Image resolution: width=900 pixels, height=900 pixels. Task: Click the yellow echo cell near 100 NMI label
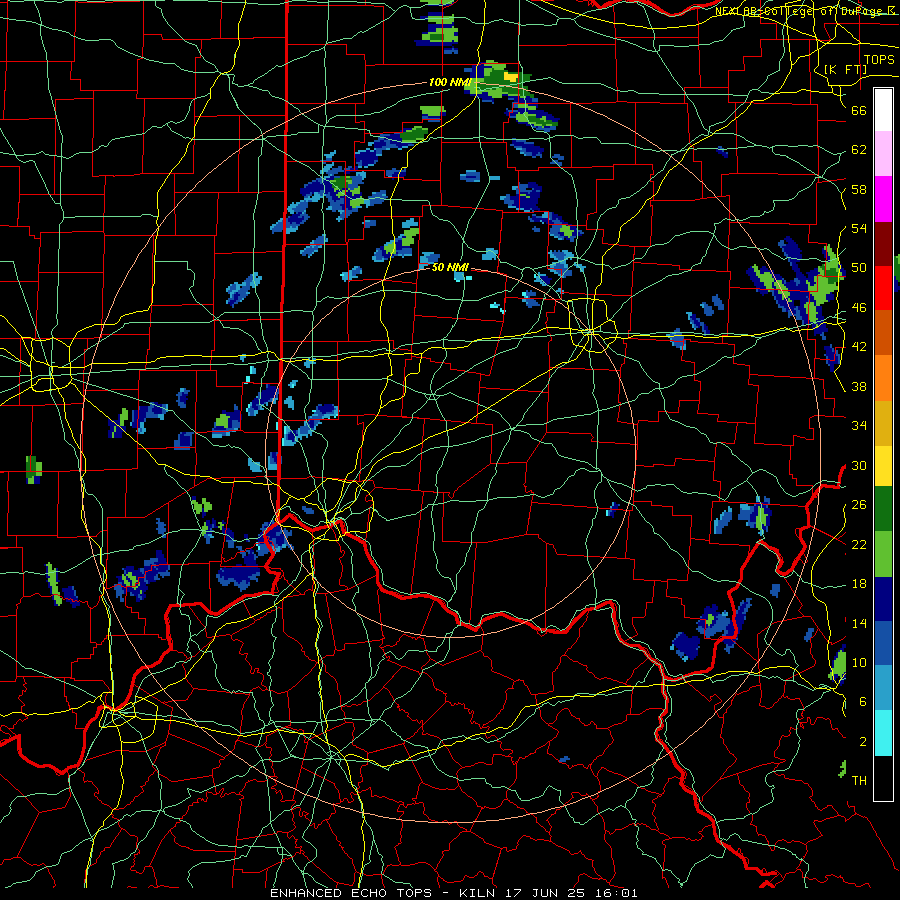[510, 76]
